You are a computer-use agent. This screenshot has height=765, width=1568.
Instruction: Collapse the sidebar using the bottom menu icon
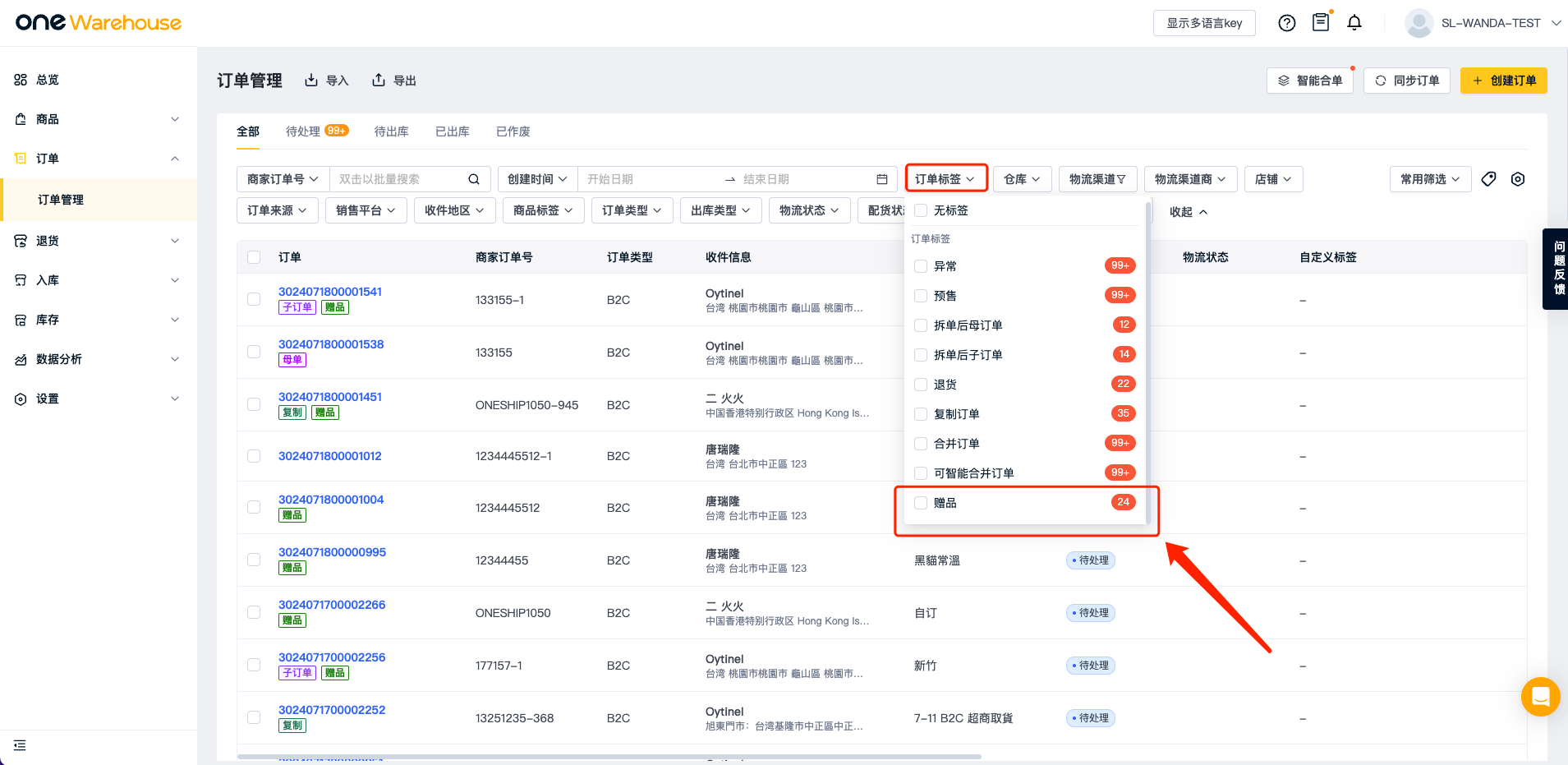(20, 745)
